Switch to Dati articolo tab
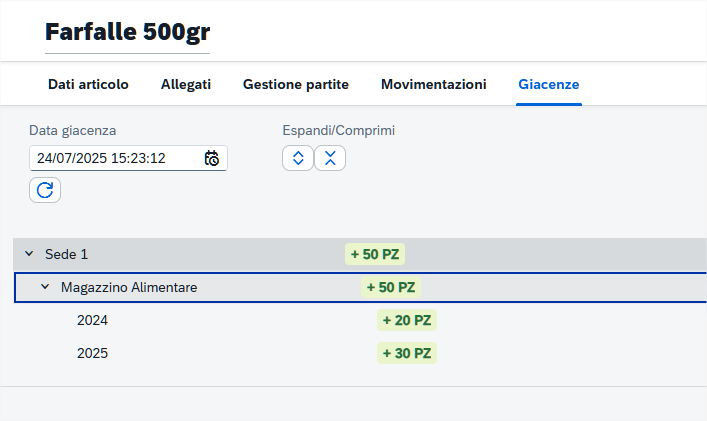 88,84
